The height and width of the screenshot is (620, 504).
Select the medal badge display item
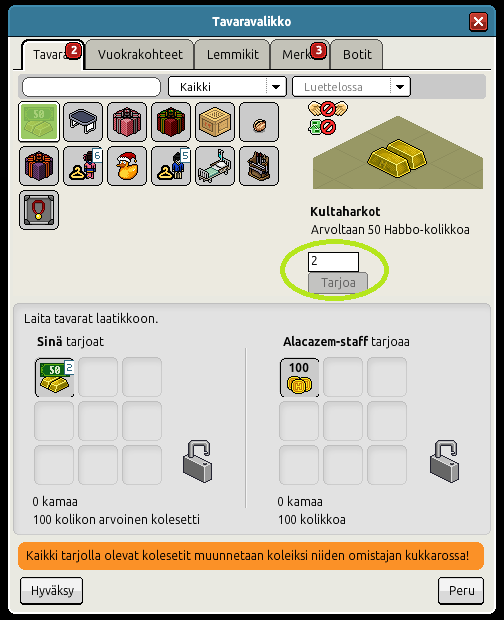(39, 210)
